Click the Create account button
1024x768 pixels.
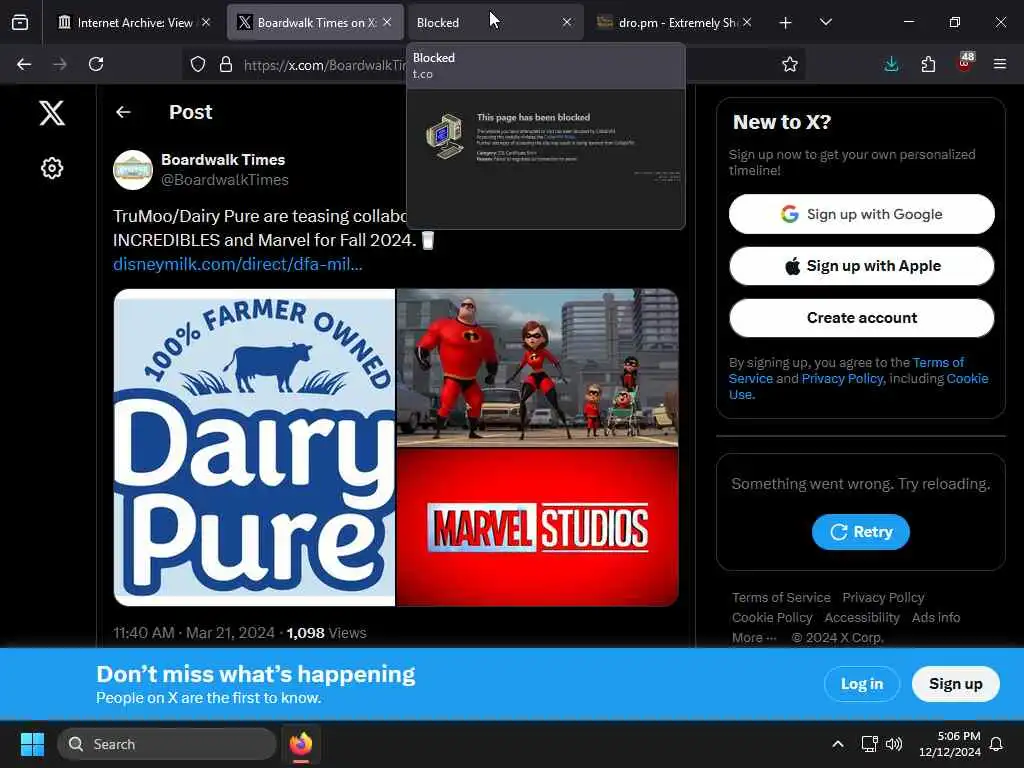point(861,318)
